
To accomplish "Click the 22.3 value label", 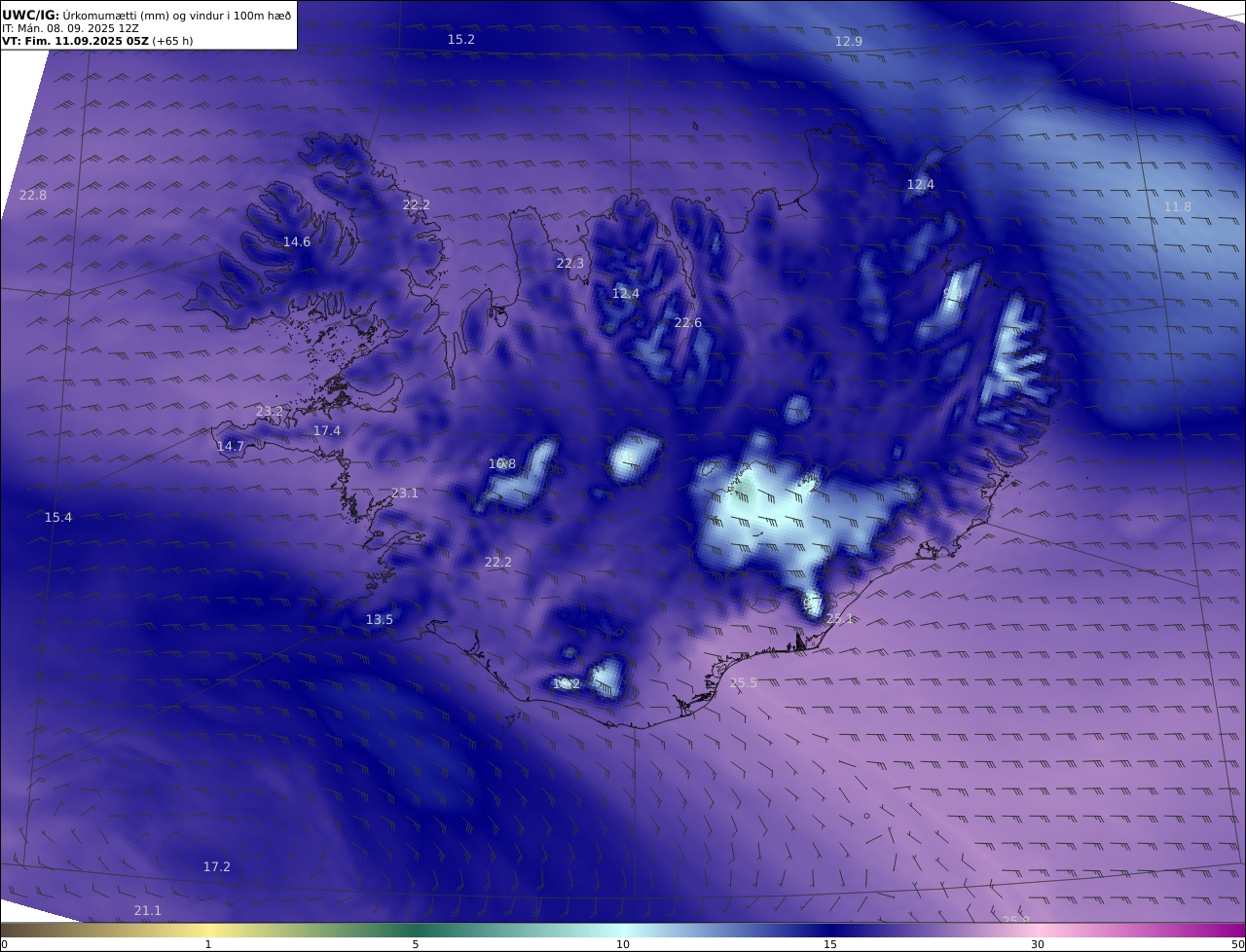I will coord(570,264).
